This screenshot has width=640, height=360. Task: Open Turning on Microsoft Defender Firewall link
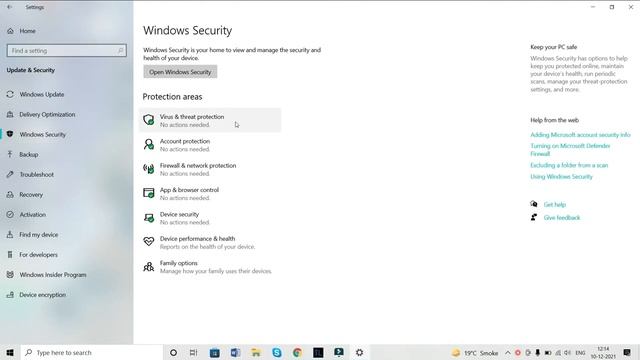[570, 150]
